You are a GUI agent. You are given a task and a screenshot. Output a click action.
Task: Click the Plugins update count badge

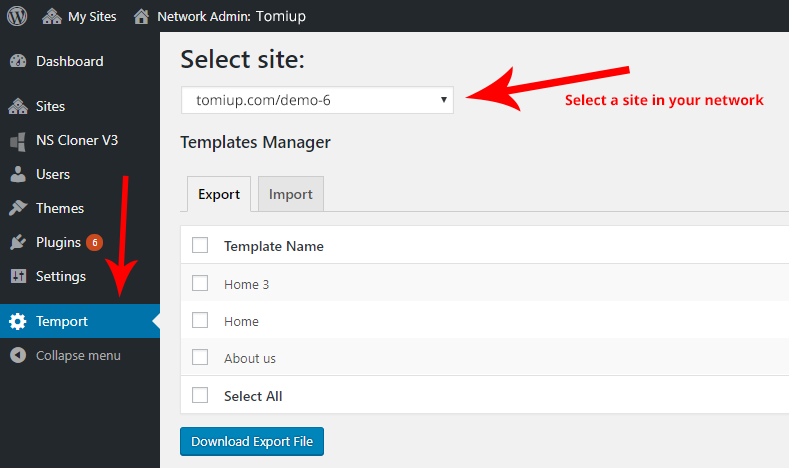click(x=95, y=243)
